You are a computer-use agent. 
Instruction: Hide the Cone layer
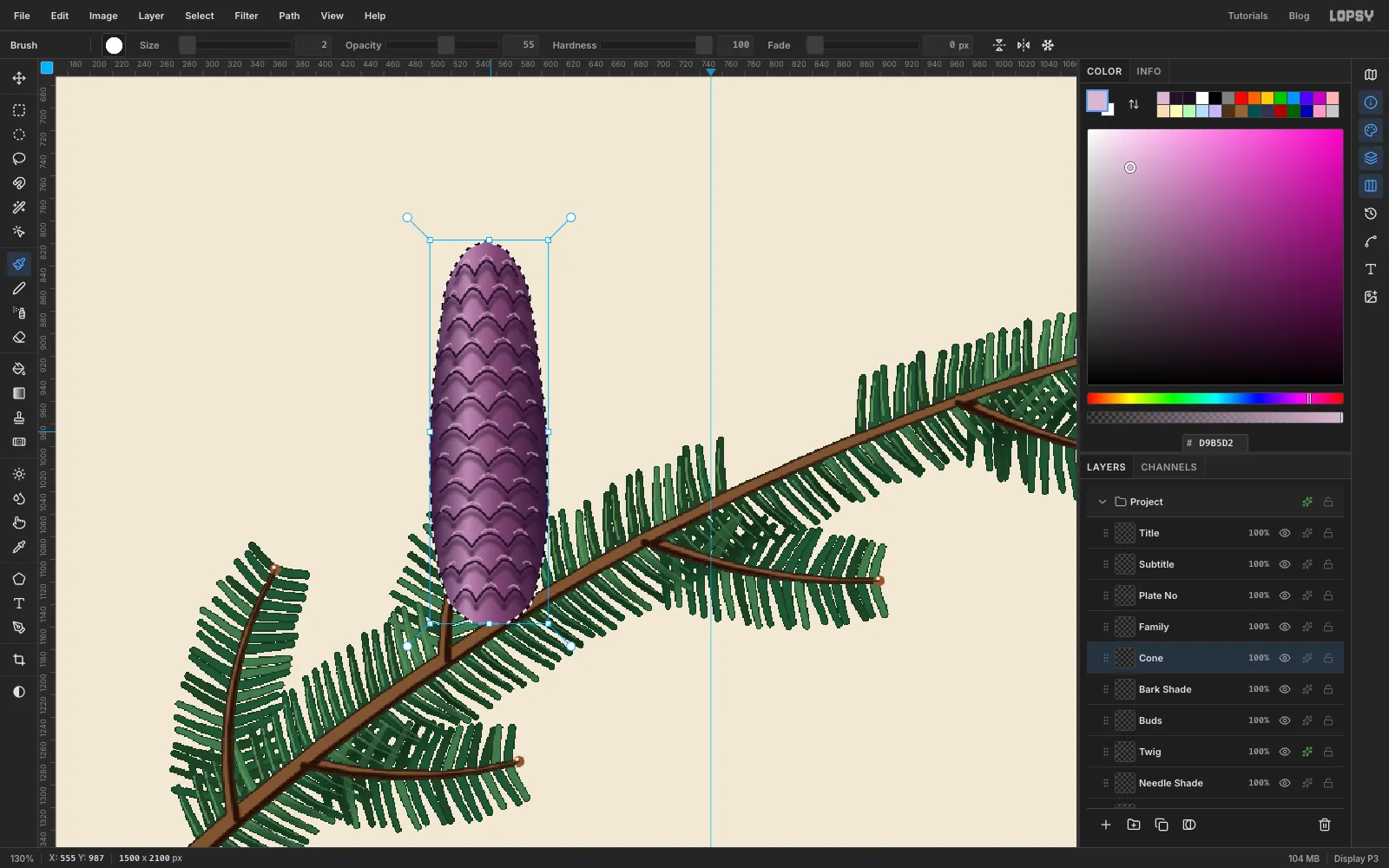click(x=1285, y=658)
